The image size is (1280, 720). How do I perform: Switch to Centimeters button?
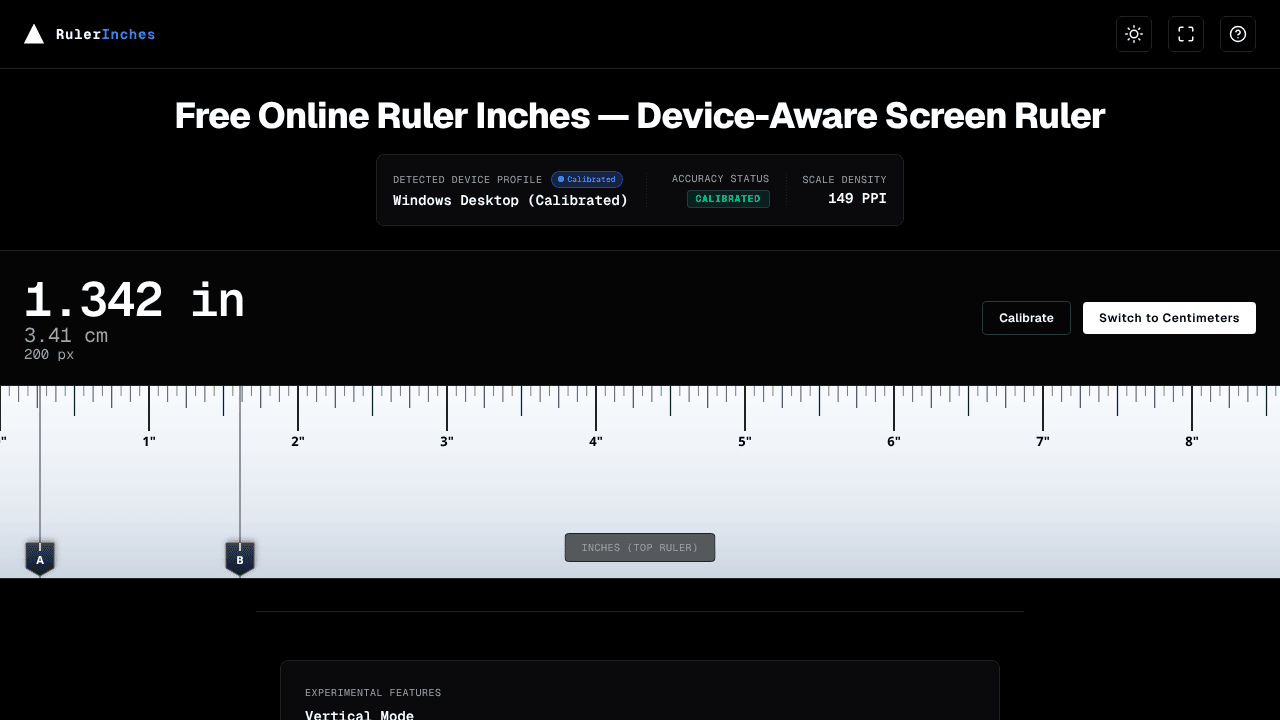coord(1169,318)
